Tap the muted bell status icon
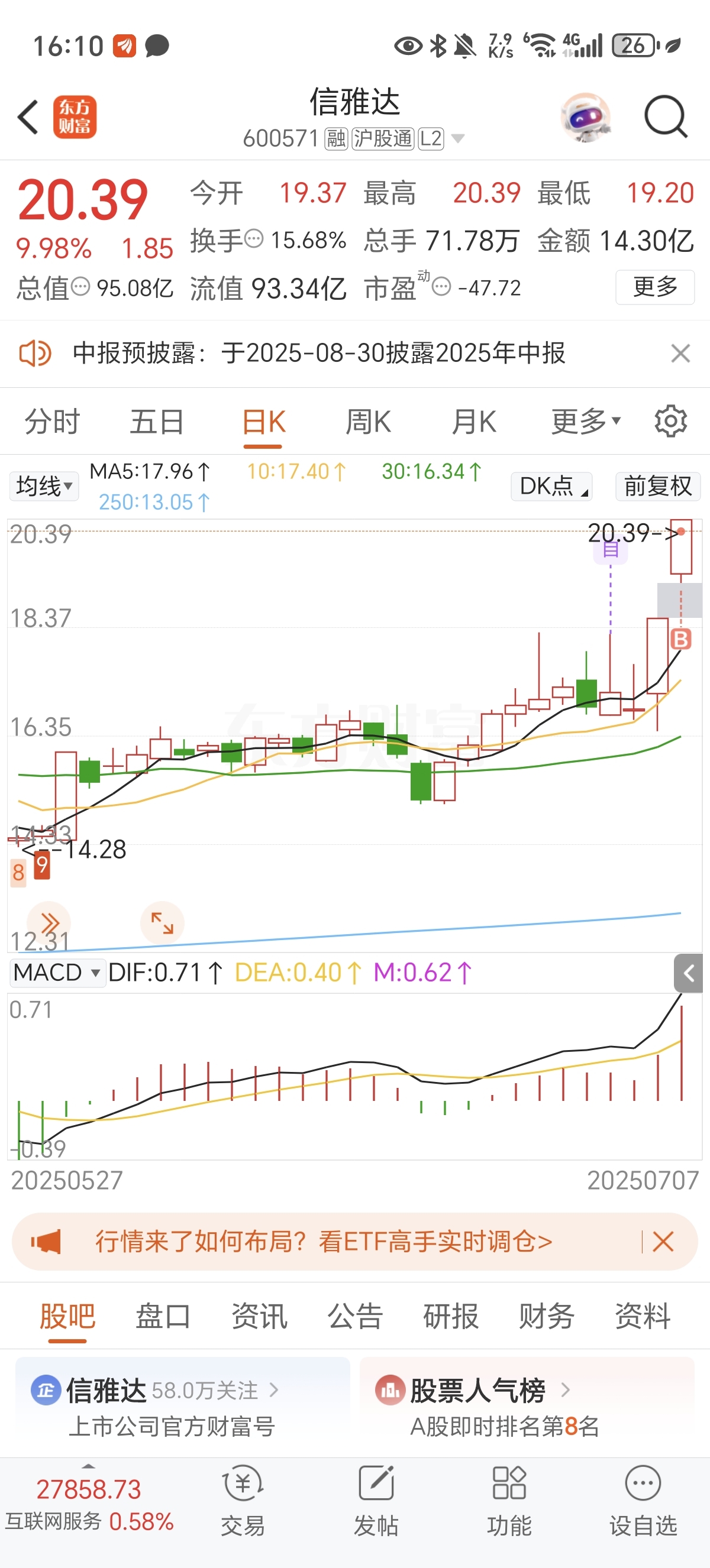 tap(466, 46)
